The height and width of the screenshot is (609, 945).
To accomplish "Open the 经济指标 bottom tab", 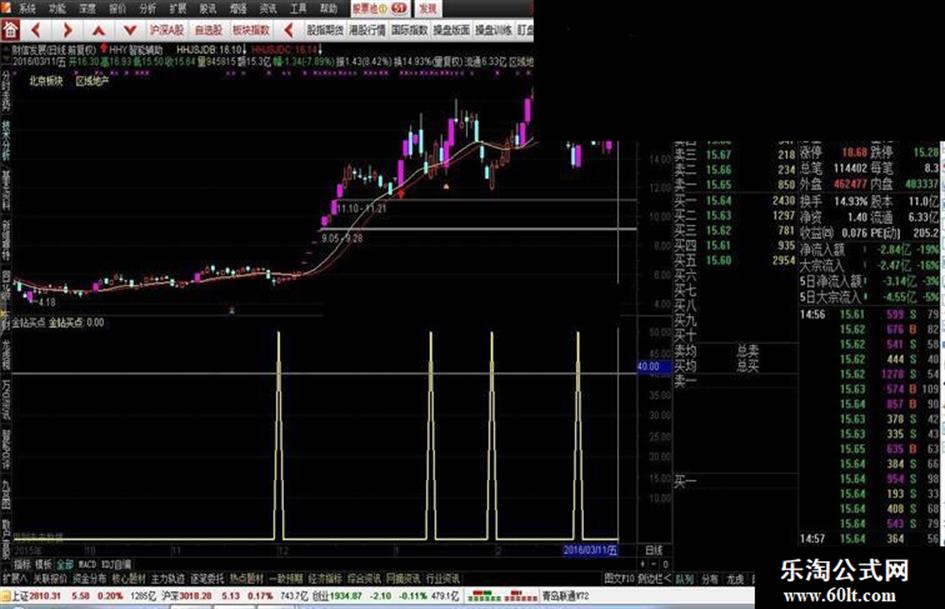I will [325, 579].
